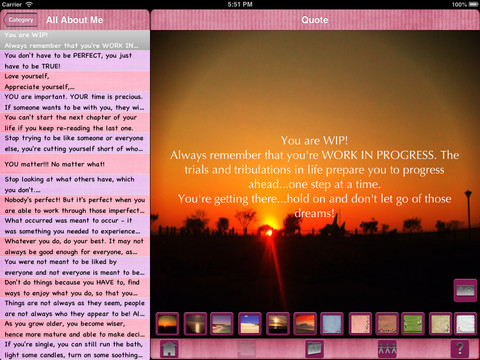Image resolution: width=480 pixels, height=360 pixels.
Task: Choose the sun over ocean thumbnail
Action: (278, 323)
